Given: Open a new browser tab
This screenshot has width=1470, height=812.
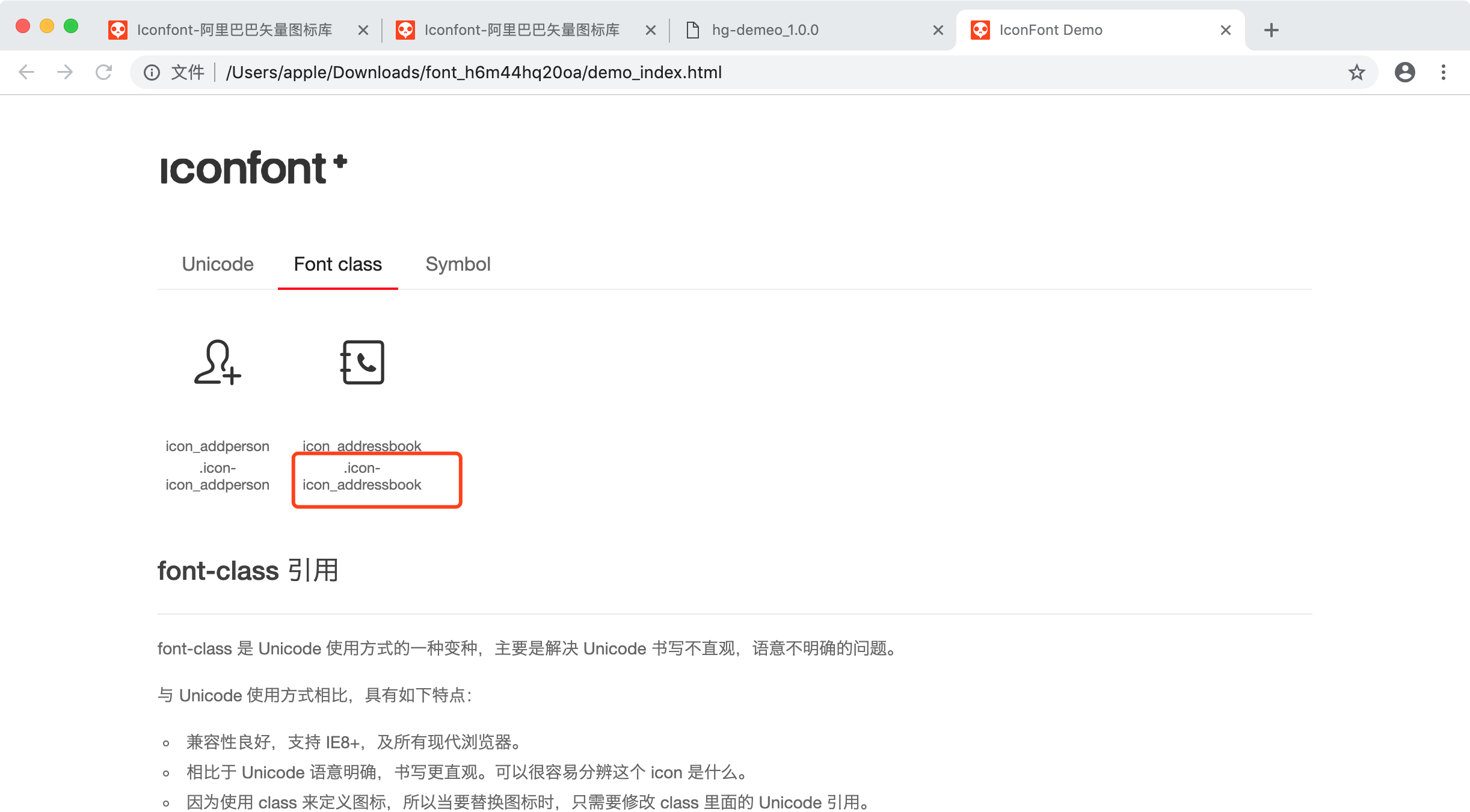Looking at the screenshot, I should 1271,30.
